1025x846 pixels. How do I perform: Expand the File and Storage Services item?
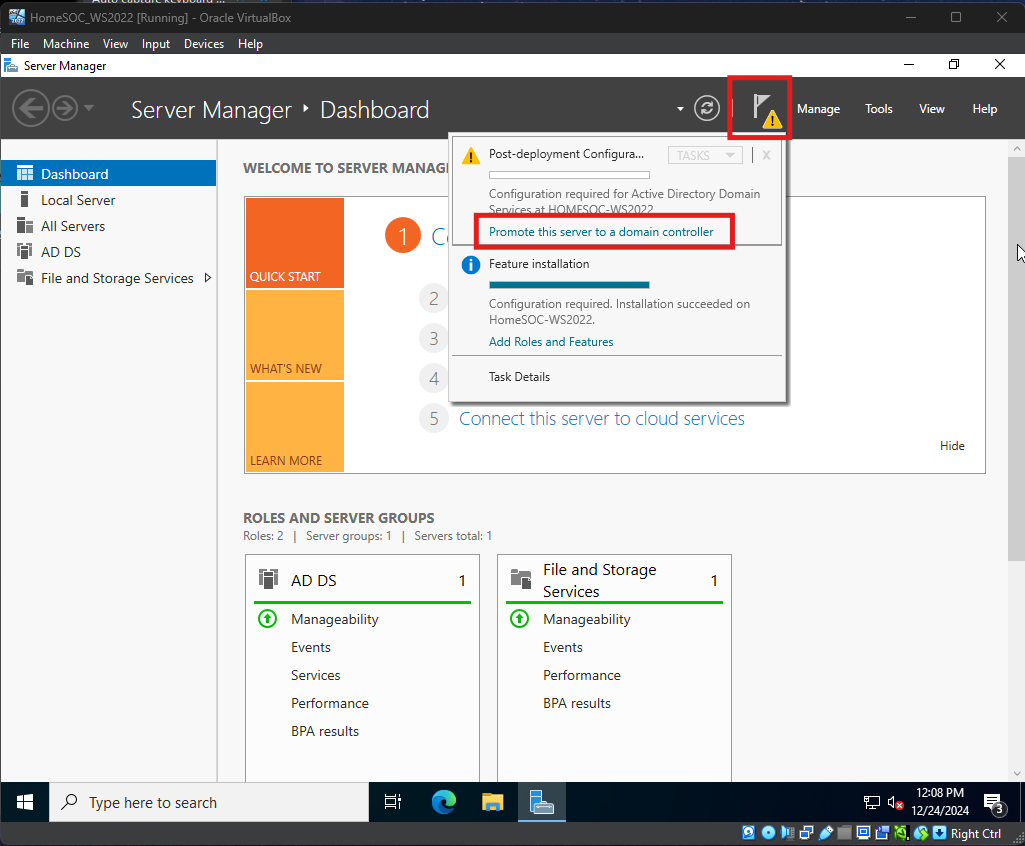208,278
